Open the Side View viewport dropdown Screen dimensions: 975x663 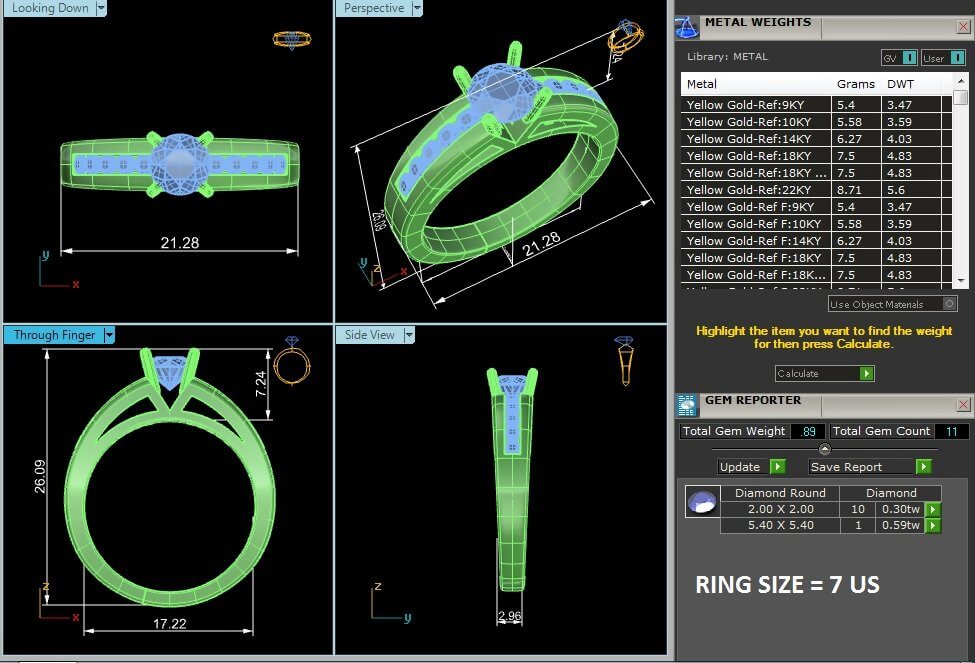click(408, 335)
